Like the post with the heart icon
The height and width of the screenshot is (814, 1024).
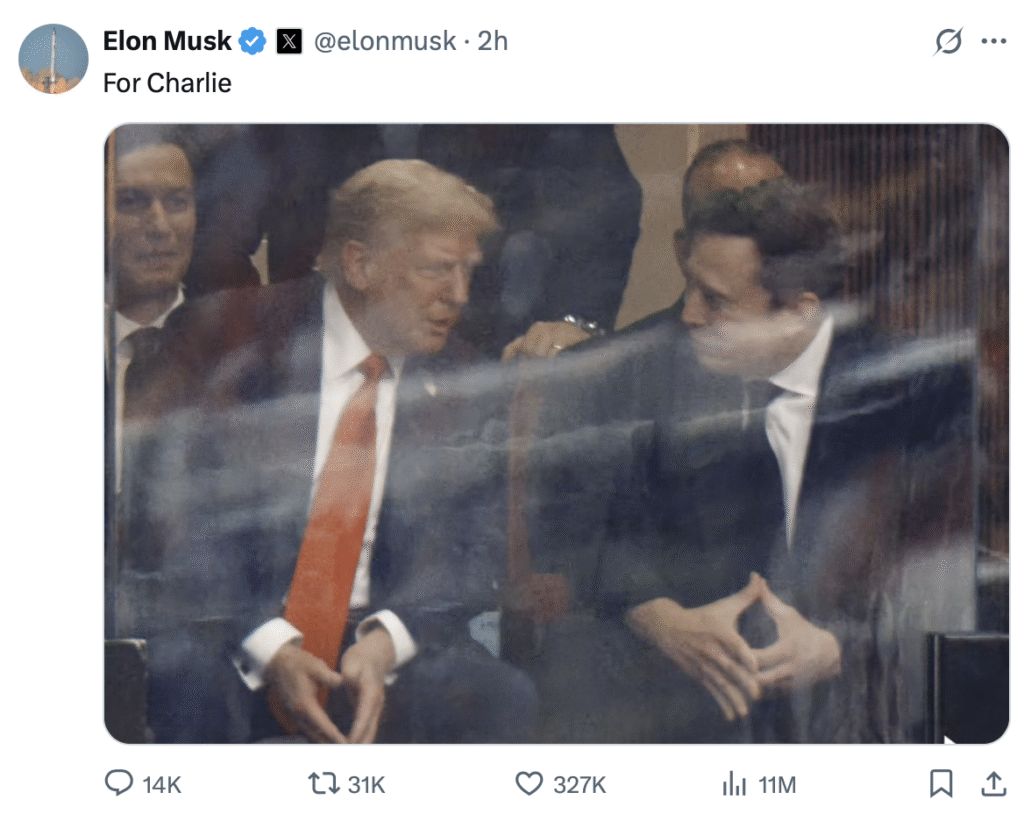point(529,784)
